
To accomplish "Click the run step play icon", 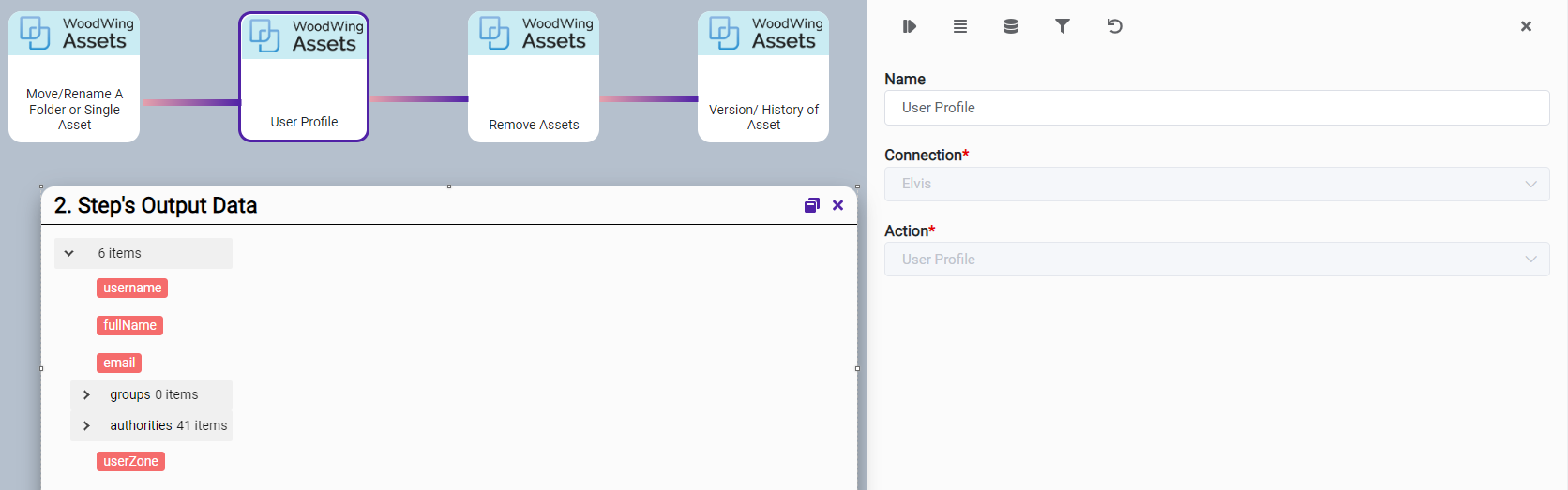I will tap(909, 26).
